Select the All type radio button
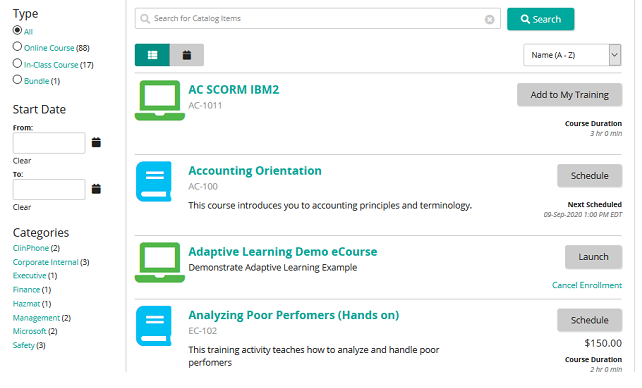 point(17,30)
